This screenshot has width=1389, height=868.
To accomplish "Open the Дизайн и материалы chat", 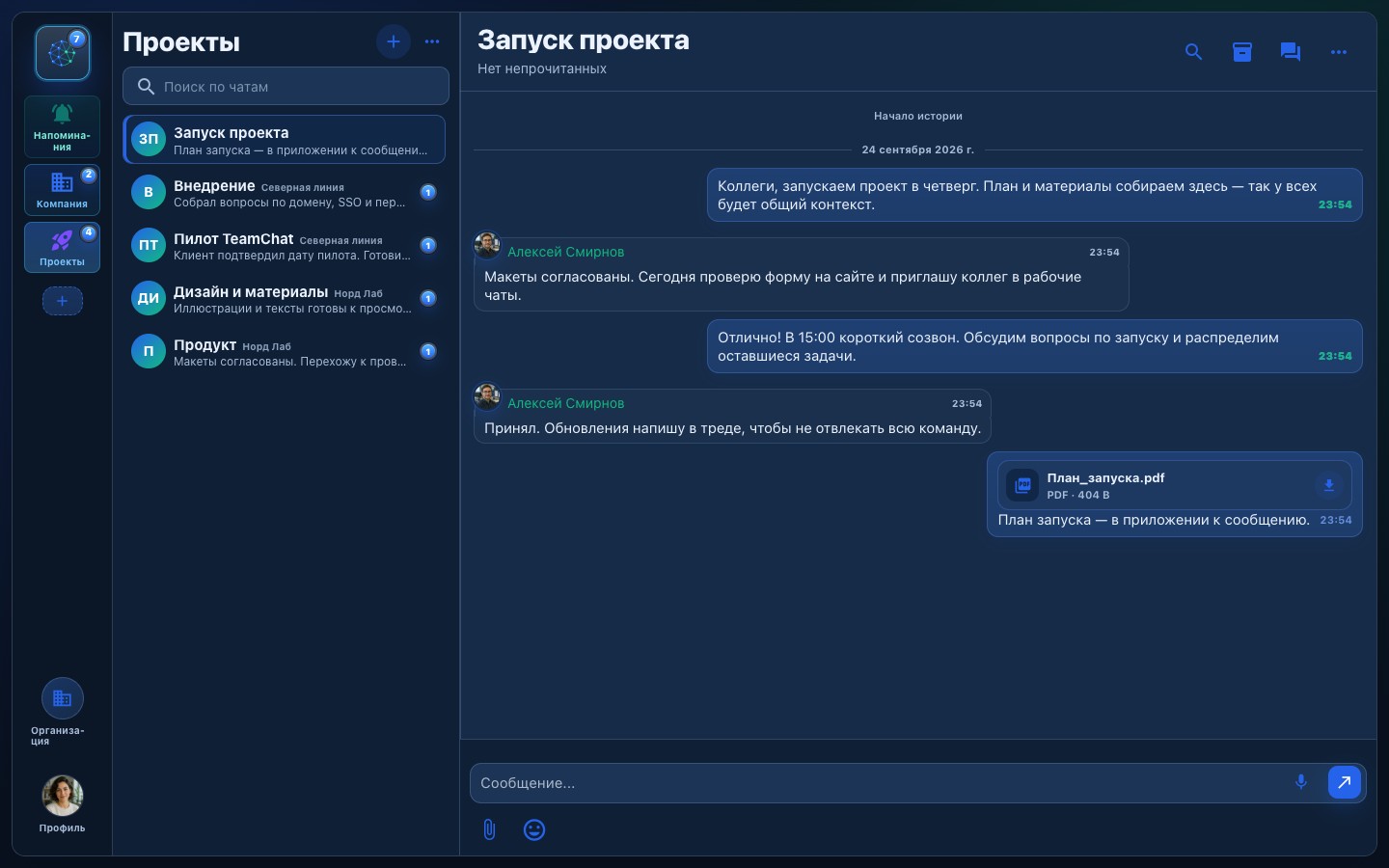I will click(x=286, y=299).
